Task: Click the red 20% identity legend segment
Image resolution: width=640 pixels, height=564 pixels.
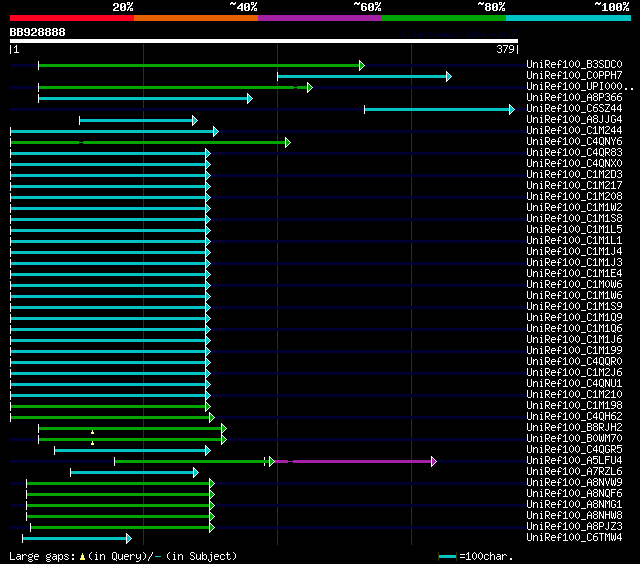Action: [x=72, y=18]
